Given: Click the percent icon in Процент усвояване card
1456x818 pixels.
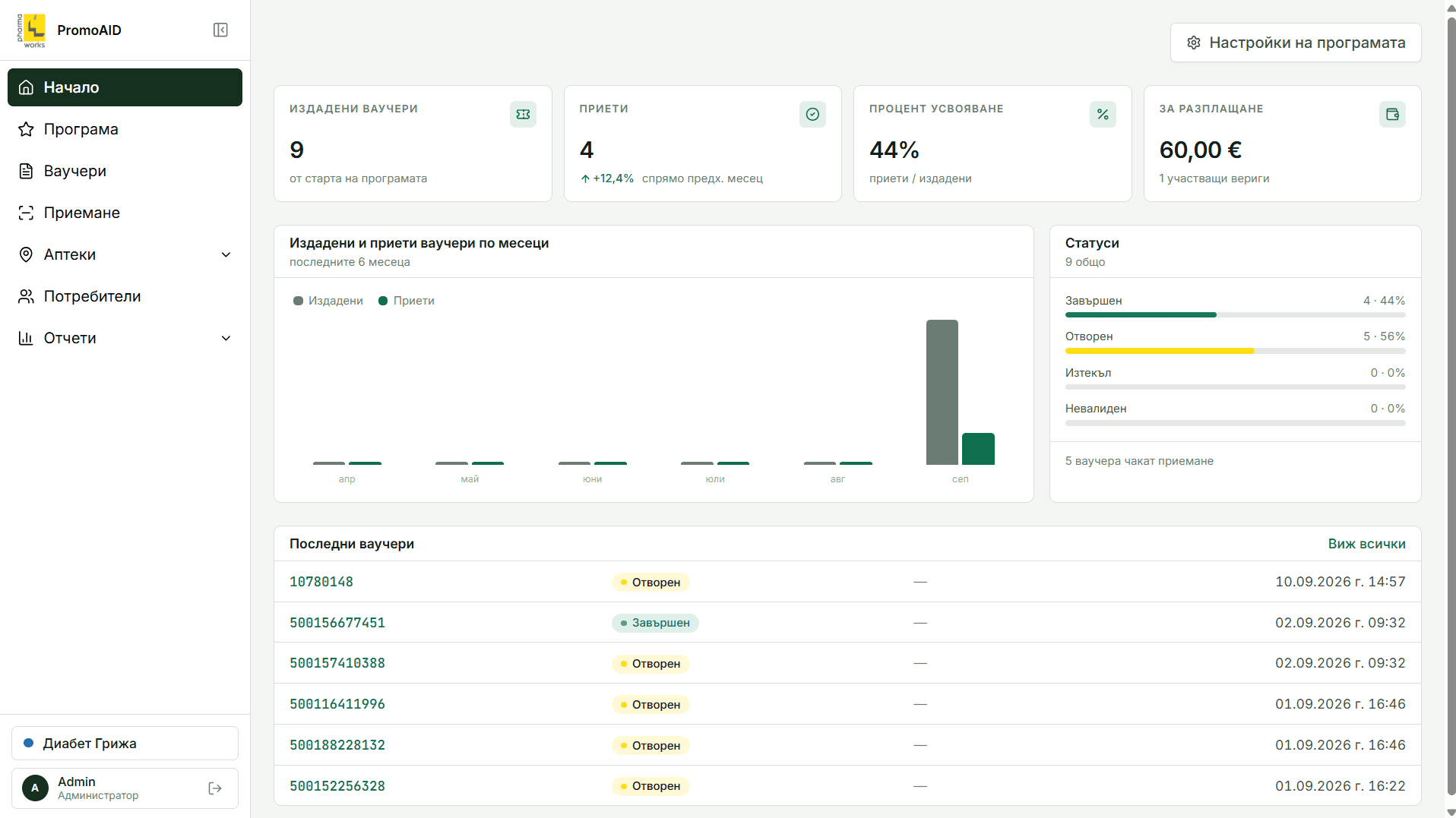Looking at the screenshot, I should [x=1103, y=115].
